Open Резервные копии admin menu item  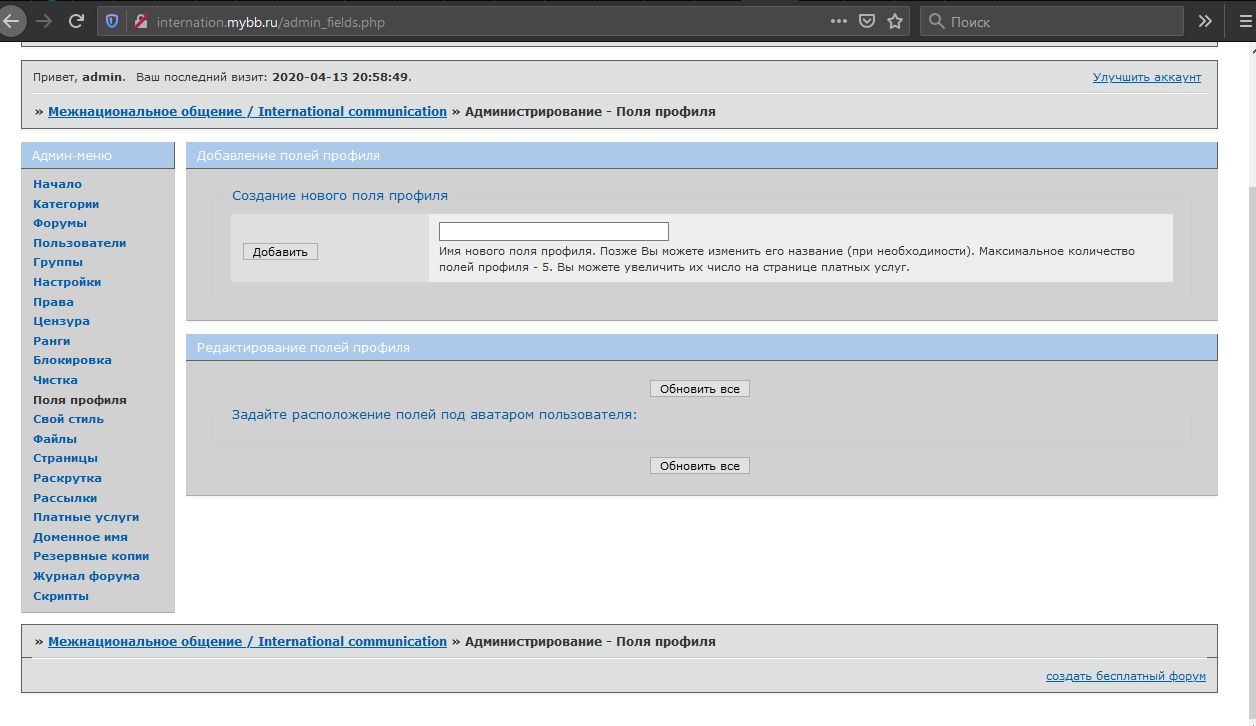coord(91,556)
